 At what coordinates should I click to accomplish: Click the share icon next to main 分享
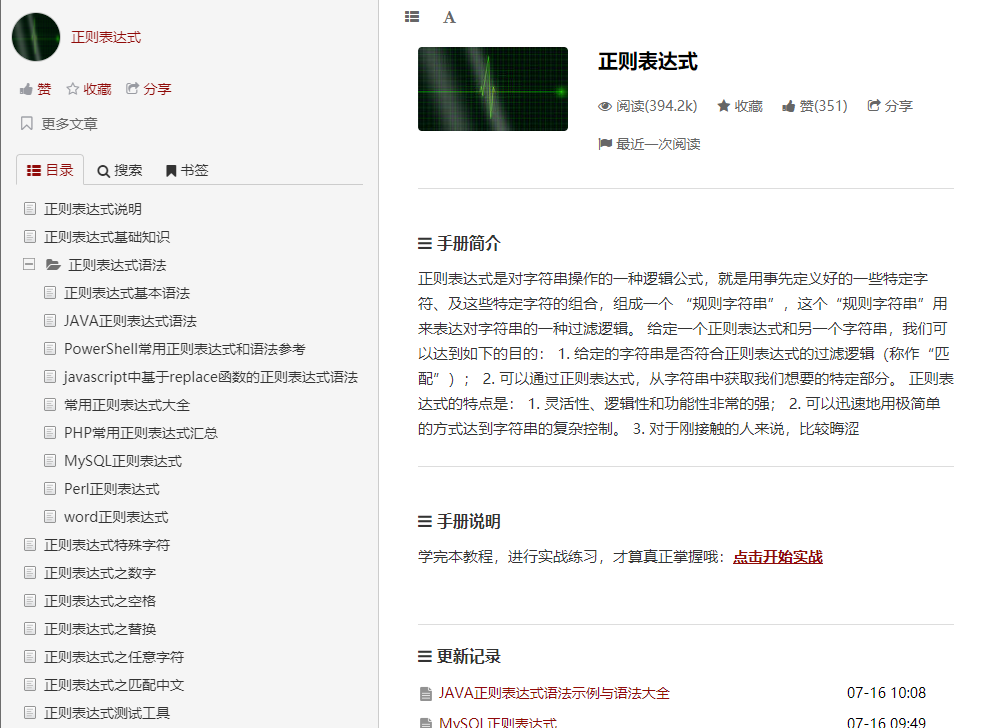[x=874, y=106]
